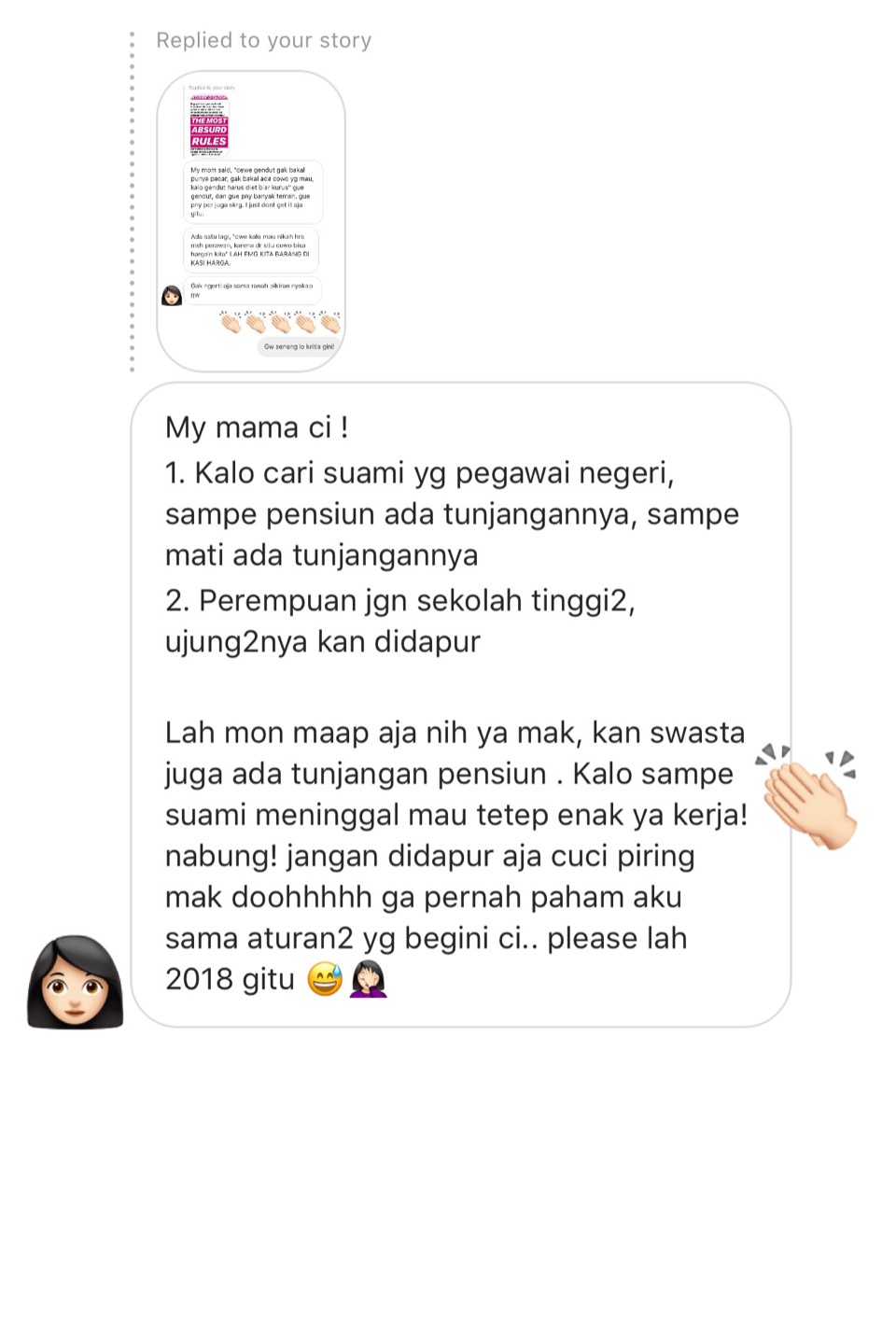This screenshot has height=1344, width=896.
Task: Click the dotted vertical reply indicator line
Action: tap(132, 202)
